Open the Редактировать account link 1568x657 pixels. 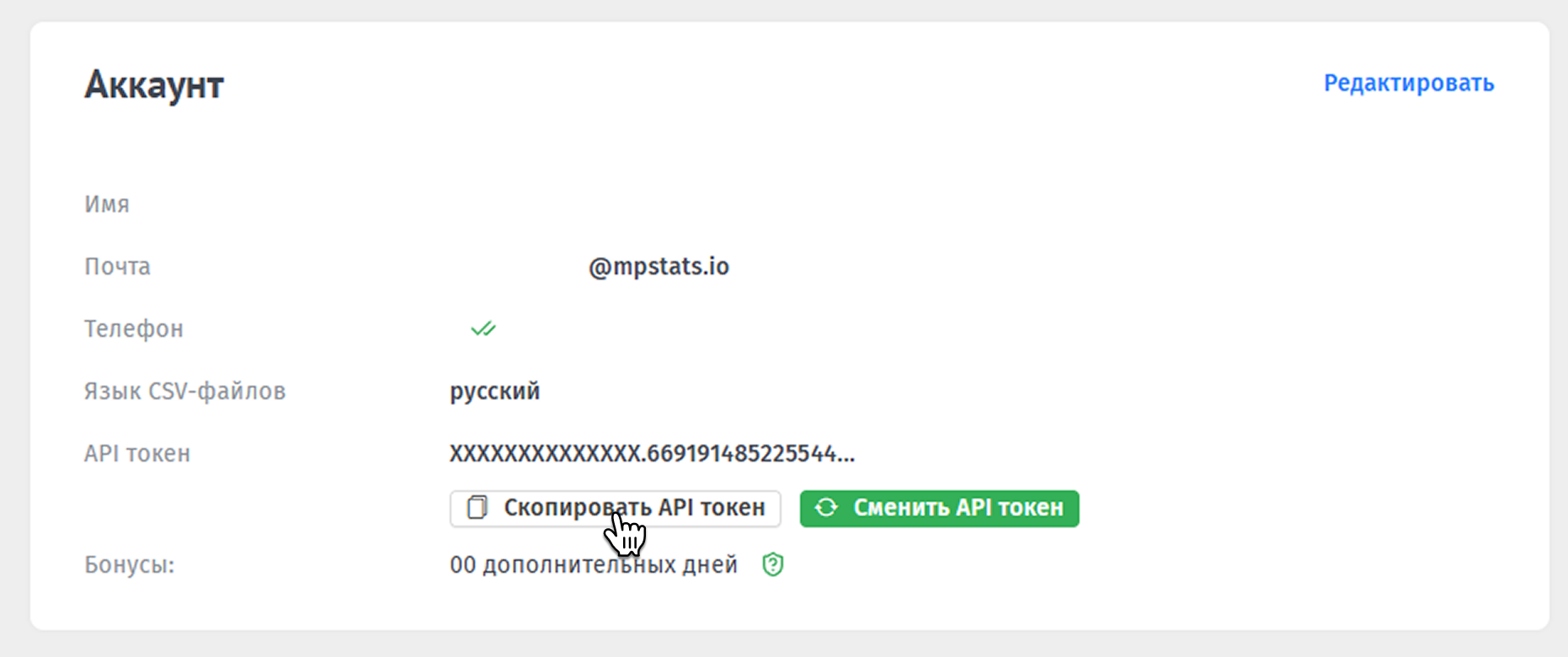tap(1409, 83)
